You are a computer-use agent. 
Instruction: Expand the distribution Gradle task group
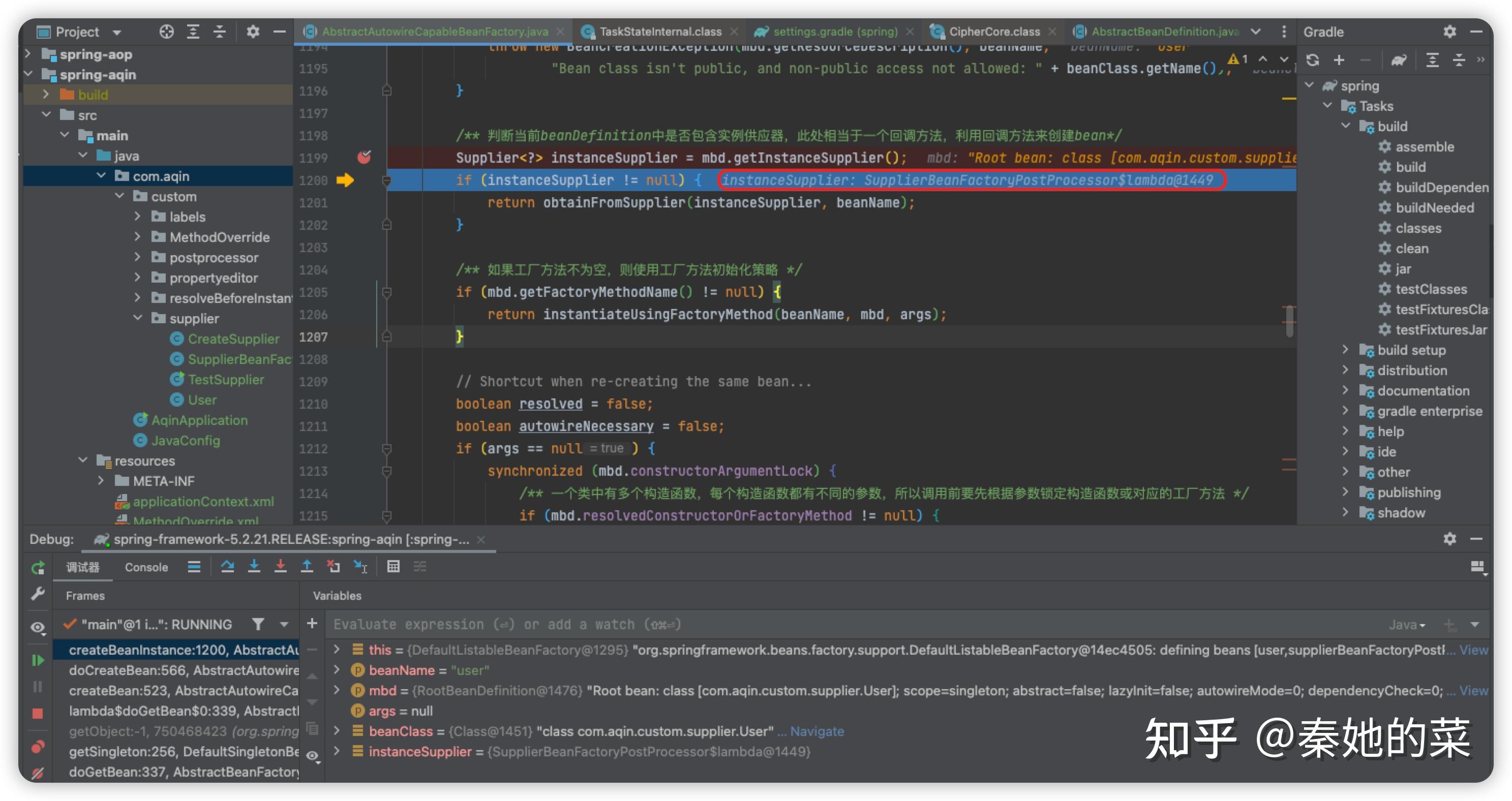(1346, 371)
